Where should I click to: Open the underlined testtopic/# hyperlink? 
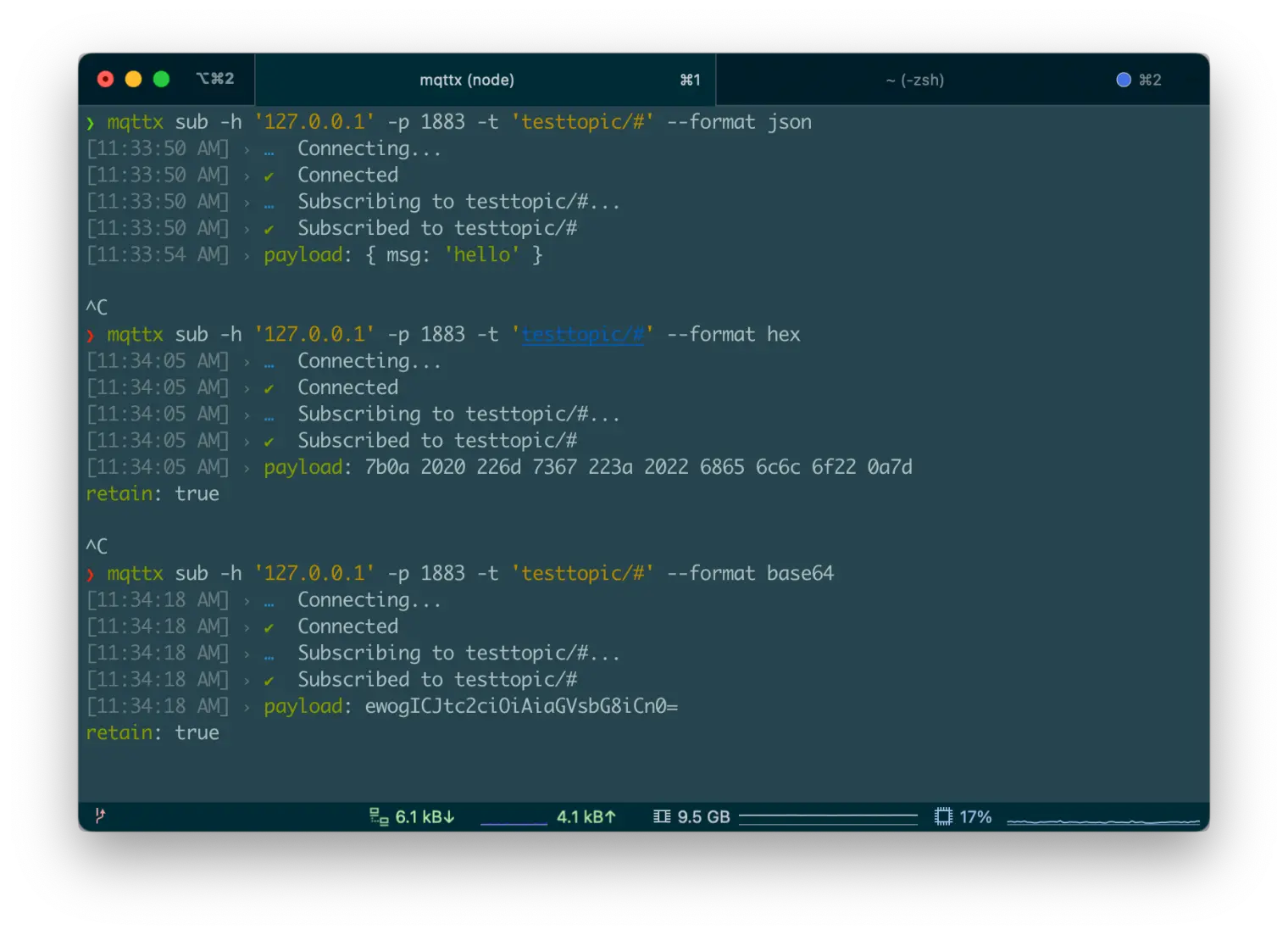click(582, 334)
